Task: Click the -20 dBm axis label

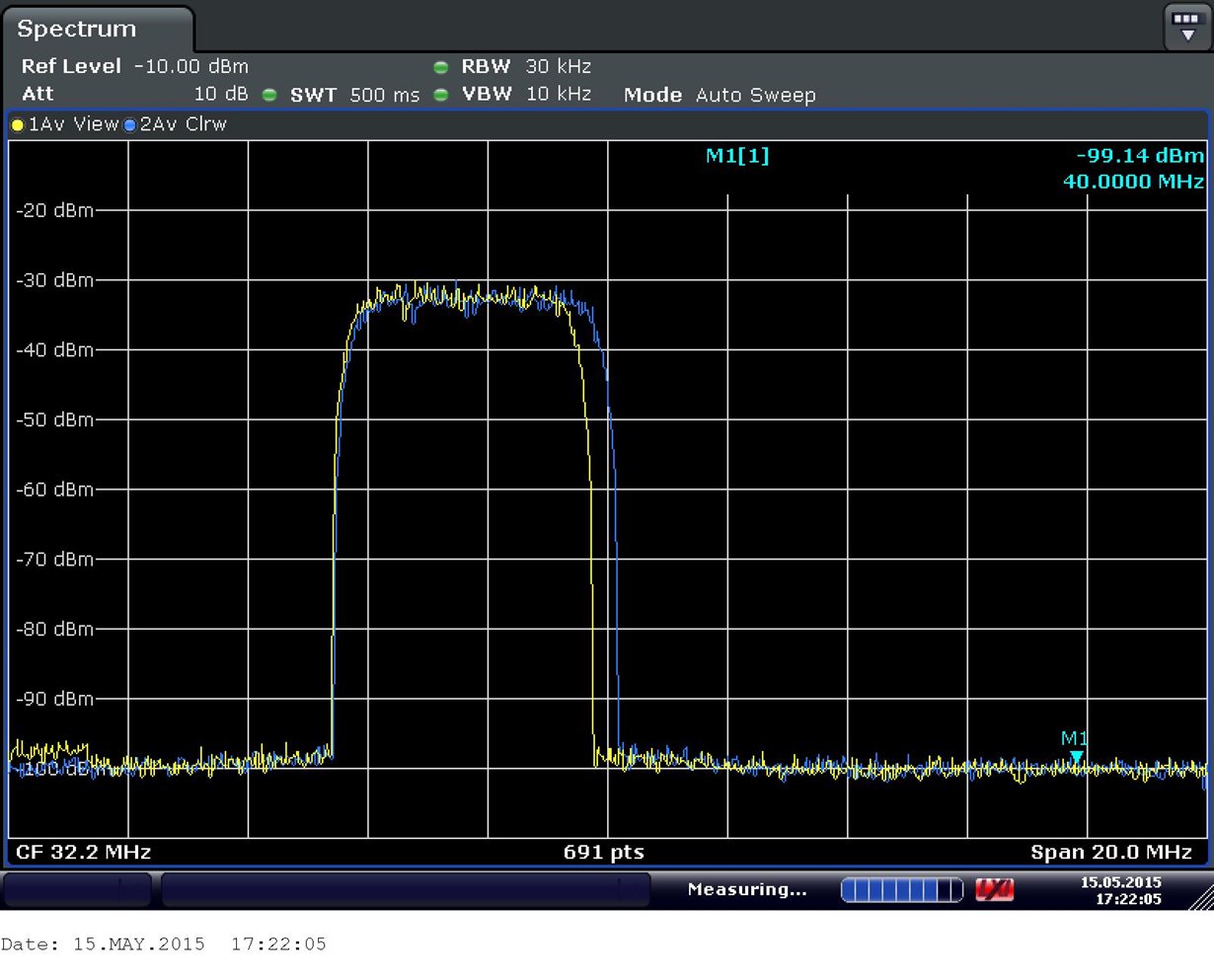Action: point(55,210)
